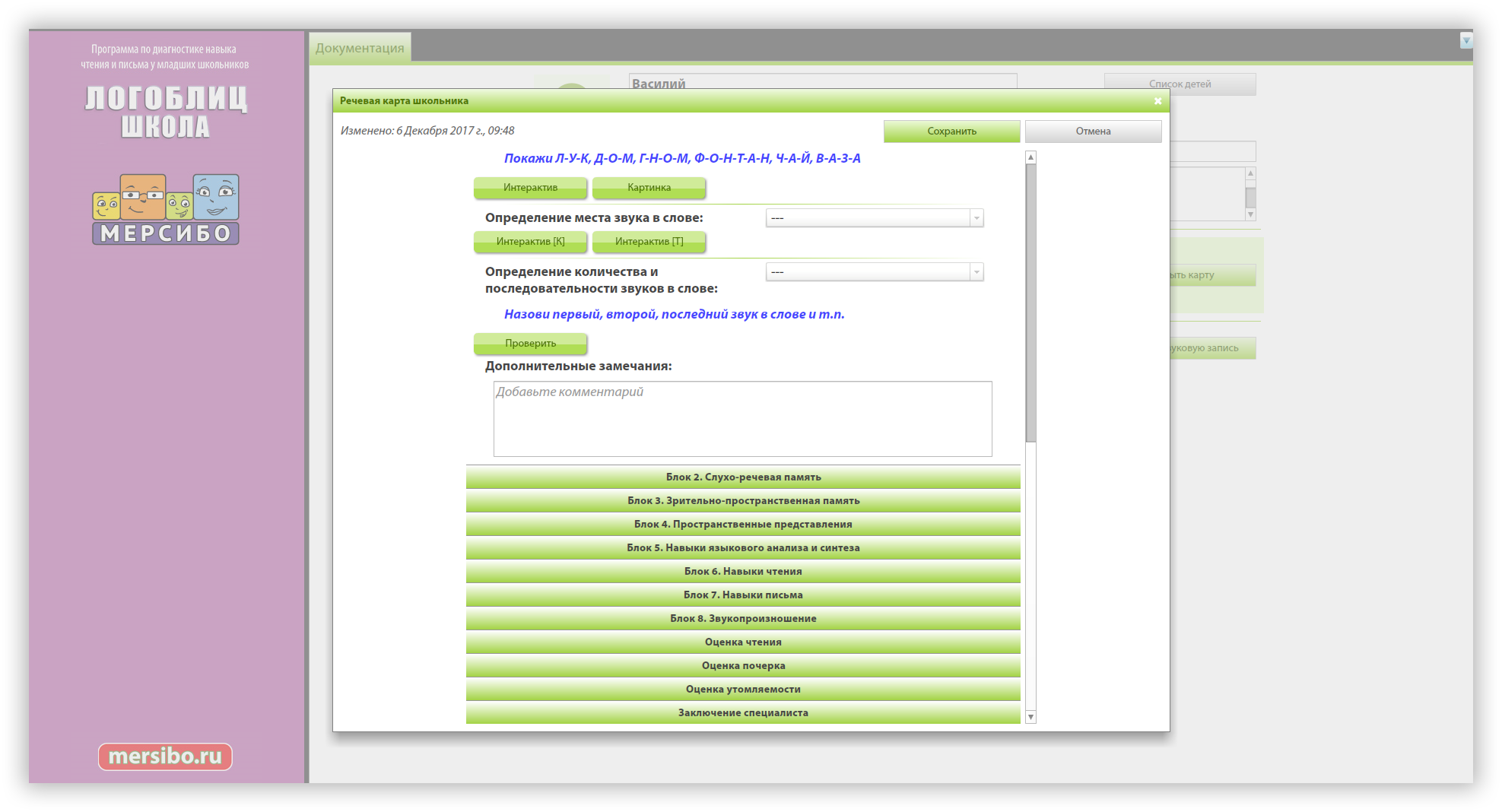Open dropdown for Определение места звука в слове
The width and height of the screenshot is (1502, 812).
[x=976, y=219]
